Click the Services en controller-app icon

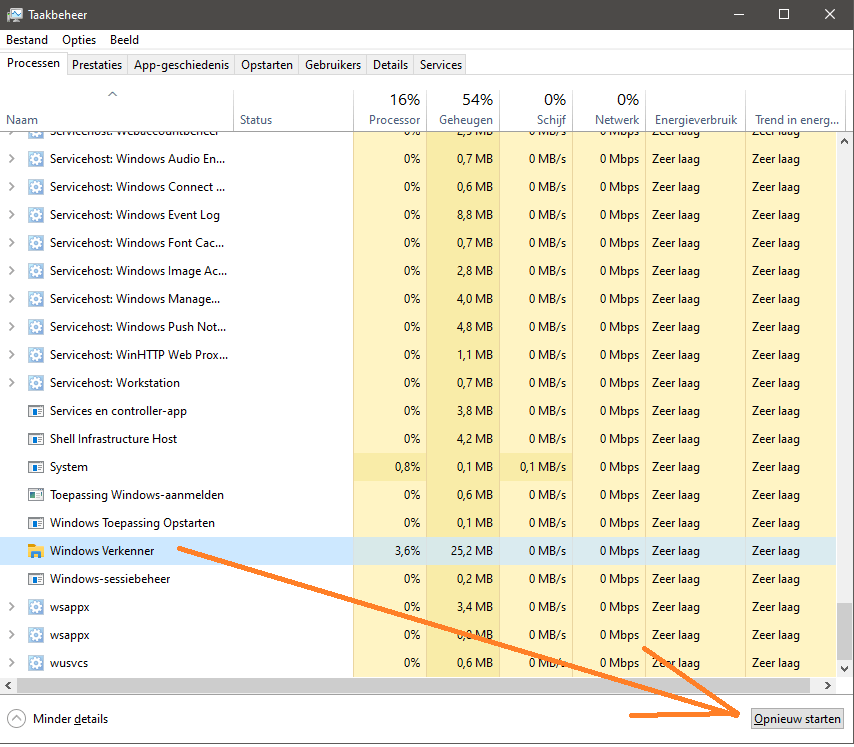click(x=35, y=411)
